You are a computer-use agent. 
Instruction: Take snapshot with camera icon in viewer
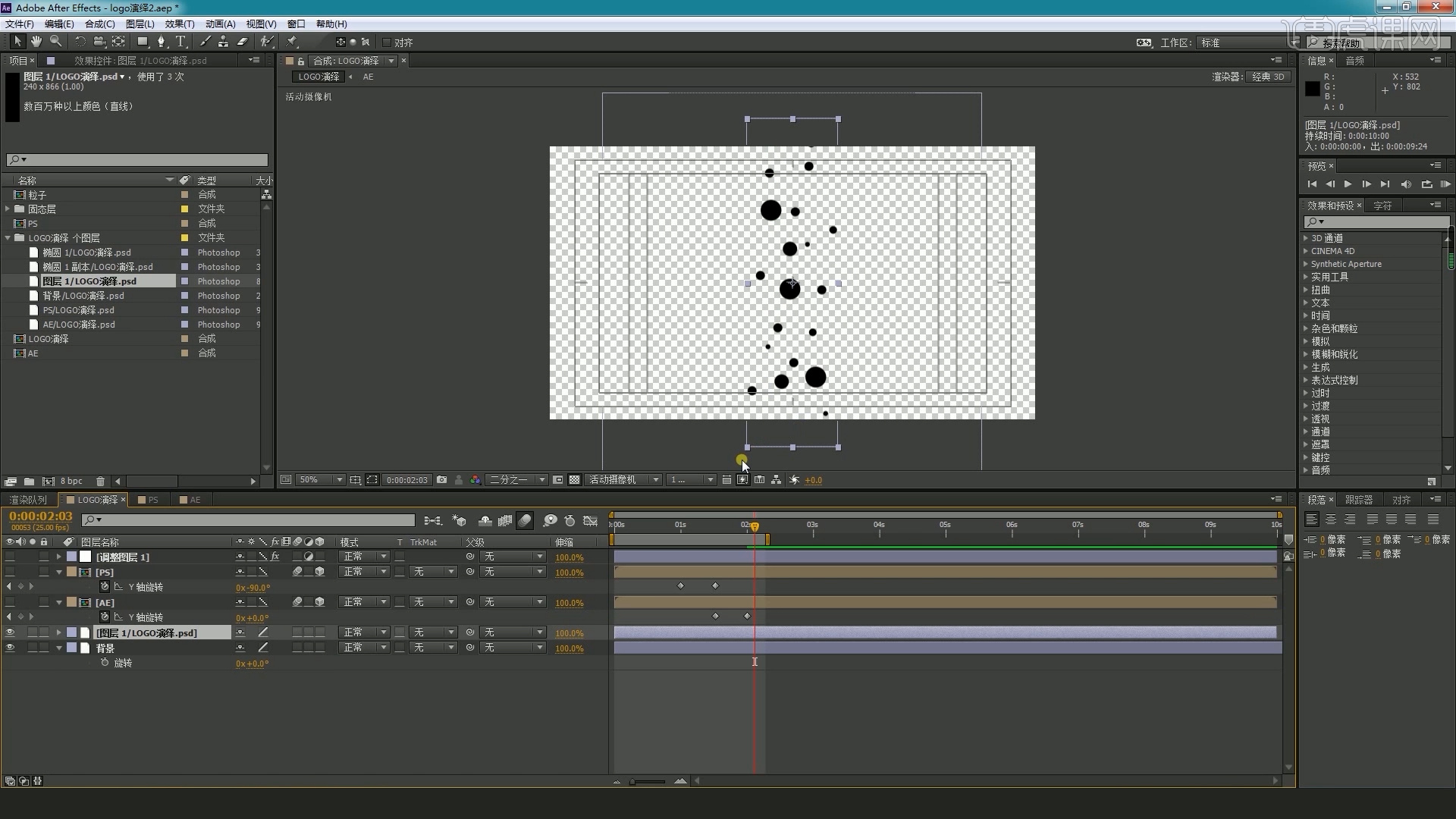(x=441, y=480)
